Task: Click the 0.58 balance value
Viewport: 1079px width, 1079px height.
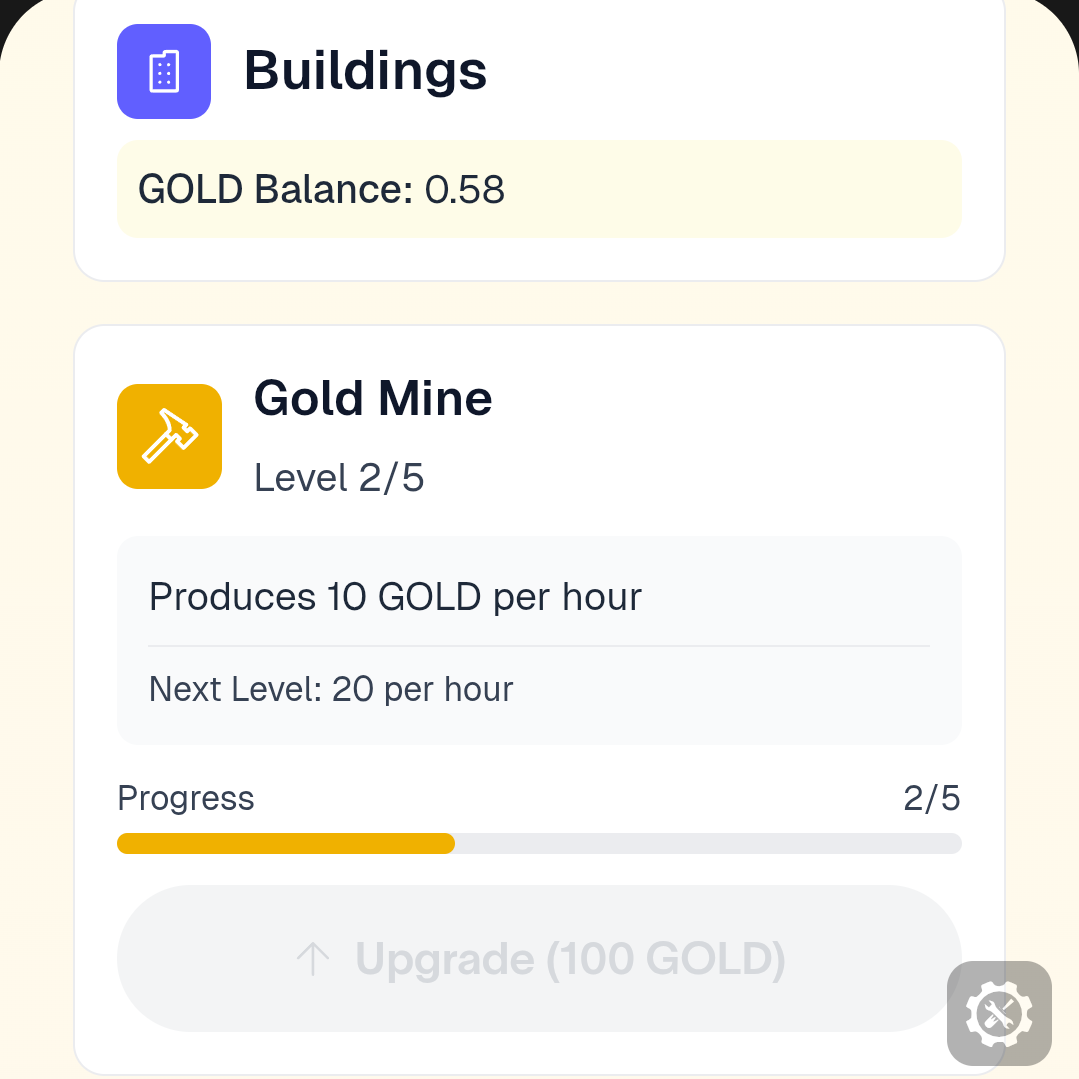Action: pyautogui.click(x=465, y=189)
